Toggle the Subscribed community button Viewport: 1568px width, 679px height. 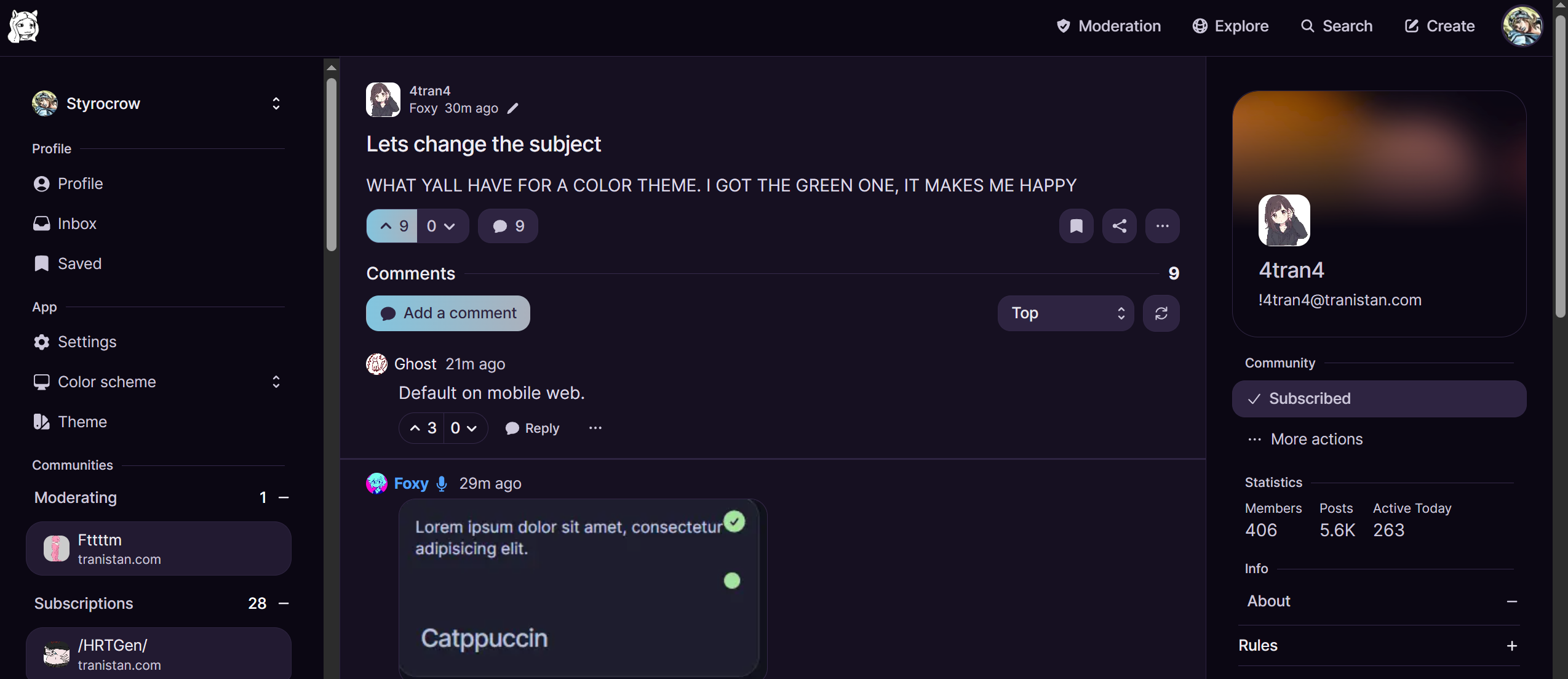click(x=1379, y=399)
